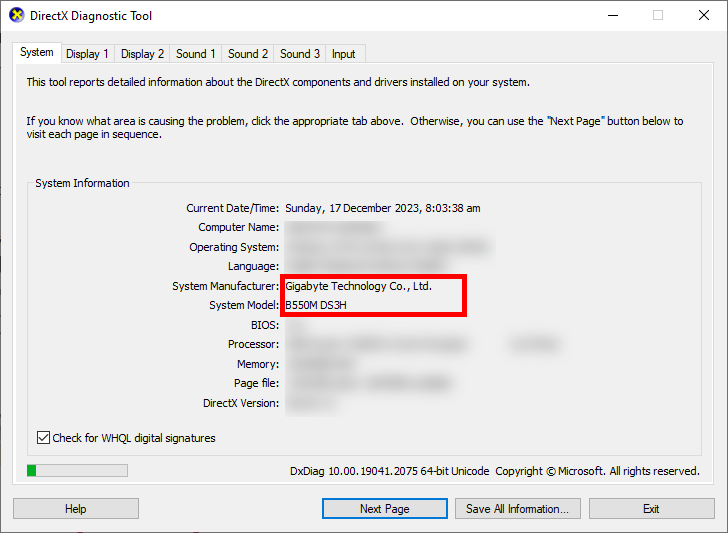Viewport: 728px width, 533px height.
Task: Open the Sound 3 tab
Action: coord(300,54)
